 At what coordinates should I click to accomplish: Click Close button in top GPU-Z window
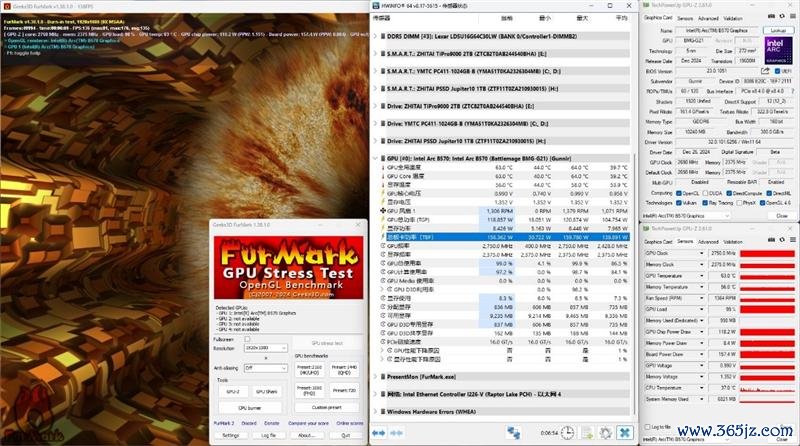782,216
